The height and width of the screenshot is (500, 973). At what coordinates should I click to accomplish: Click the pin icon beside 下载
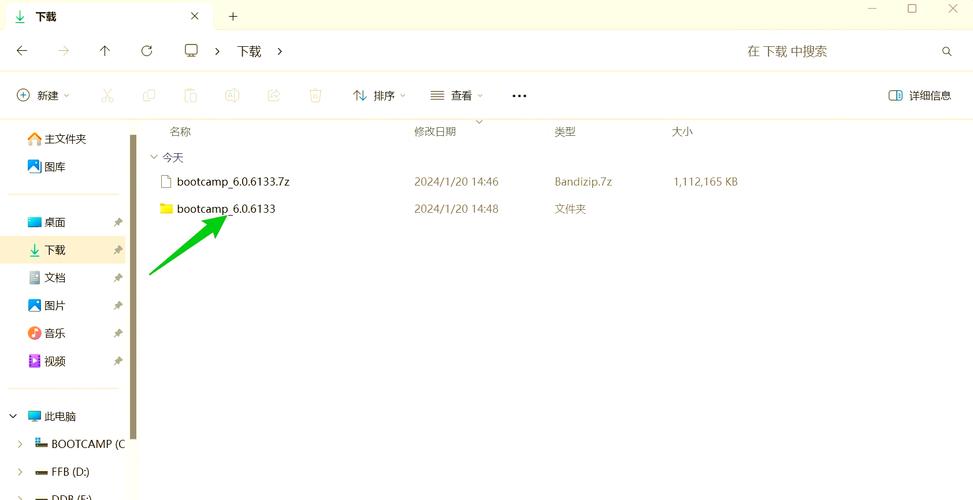click(x=118, y=250)
